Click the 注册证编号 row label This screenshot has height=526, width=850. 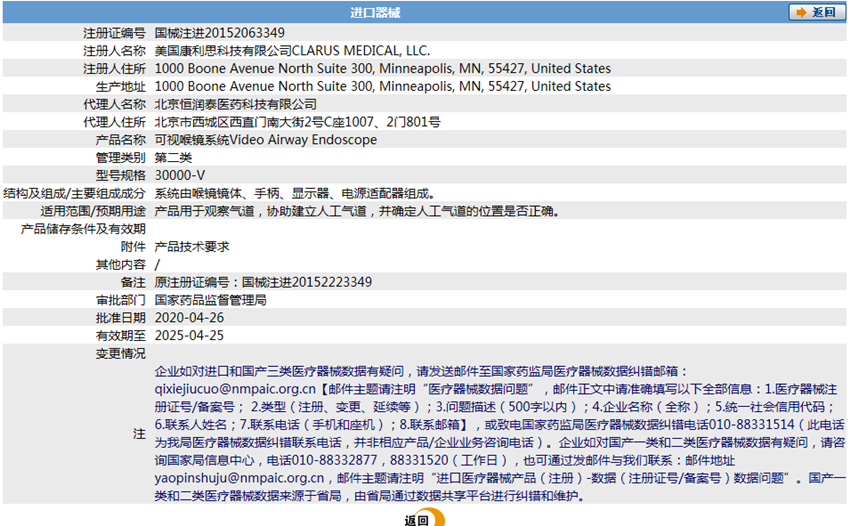click(114, 33)
